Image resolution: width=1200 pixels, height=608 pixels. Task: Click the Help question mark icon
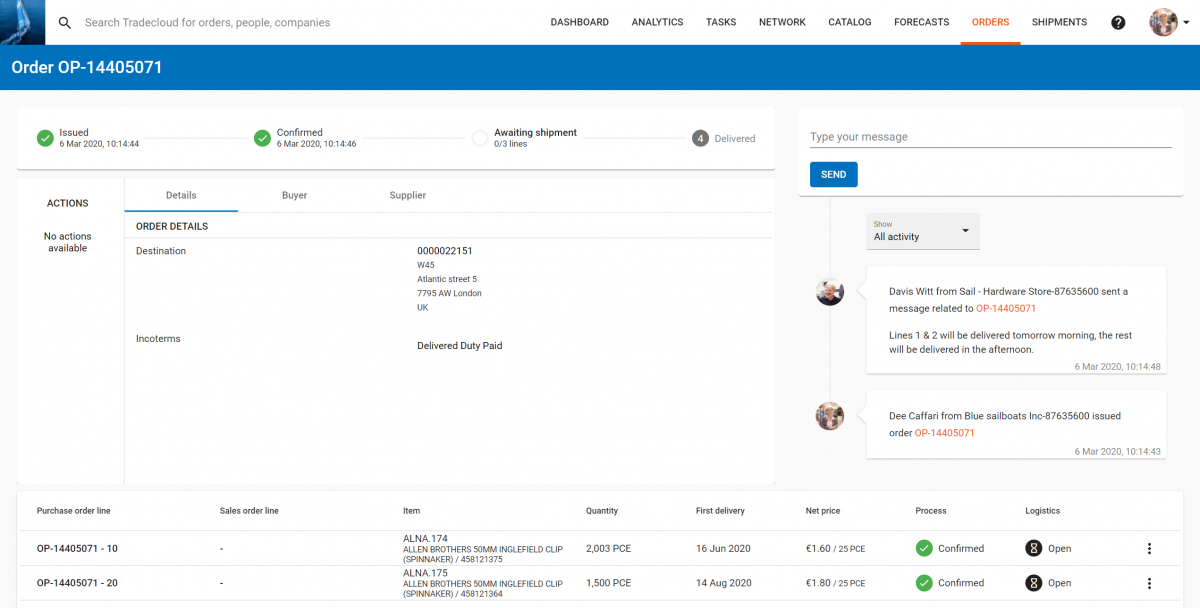[1118, 22]
